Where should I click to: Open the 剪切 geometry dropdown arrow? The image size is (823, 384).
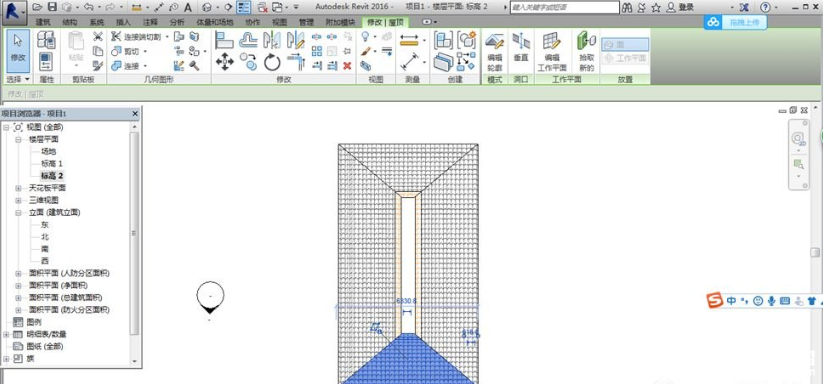click(145, 51)
